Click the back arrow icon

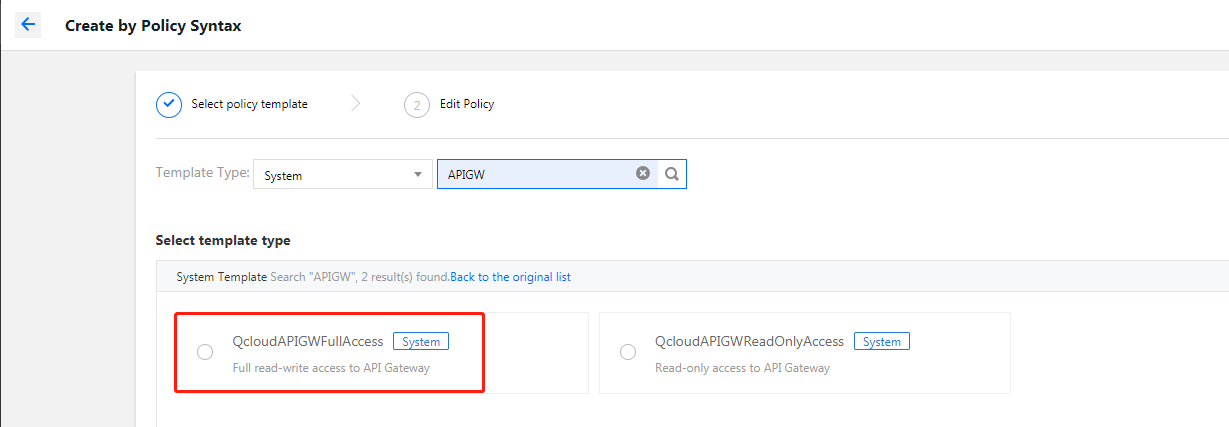[x=28, y=25]
